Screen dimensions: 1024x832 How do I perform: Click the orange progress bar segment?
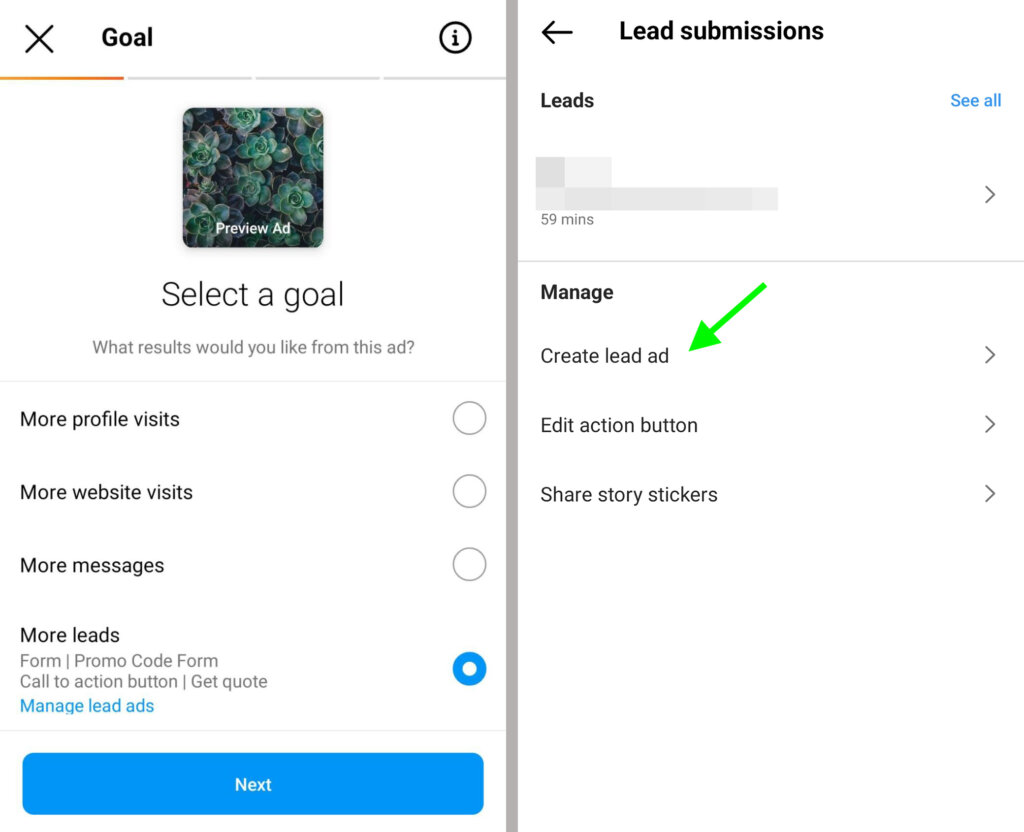click(x=60, y=75)
